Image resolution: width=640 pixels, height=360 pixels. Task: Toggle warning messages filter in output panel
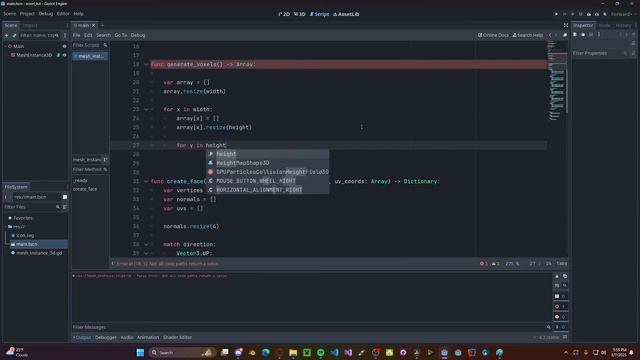click(560, 317)
